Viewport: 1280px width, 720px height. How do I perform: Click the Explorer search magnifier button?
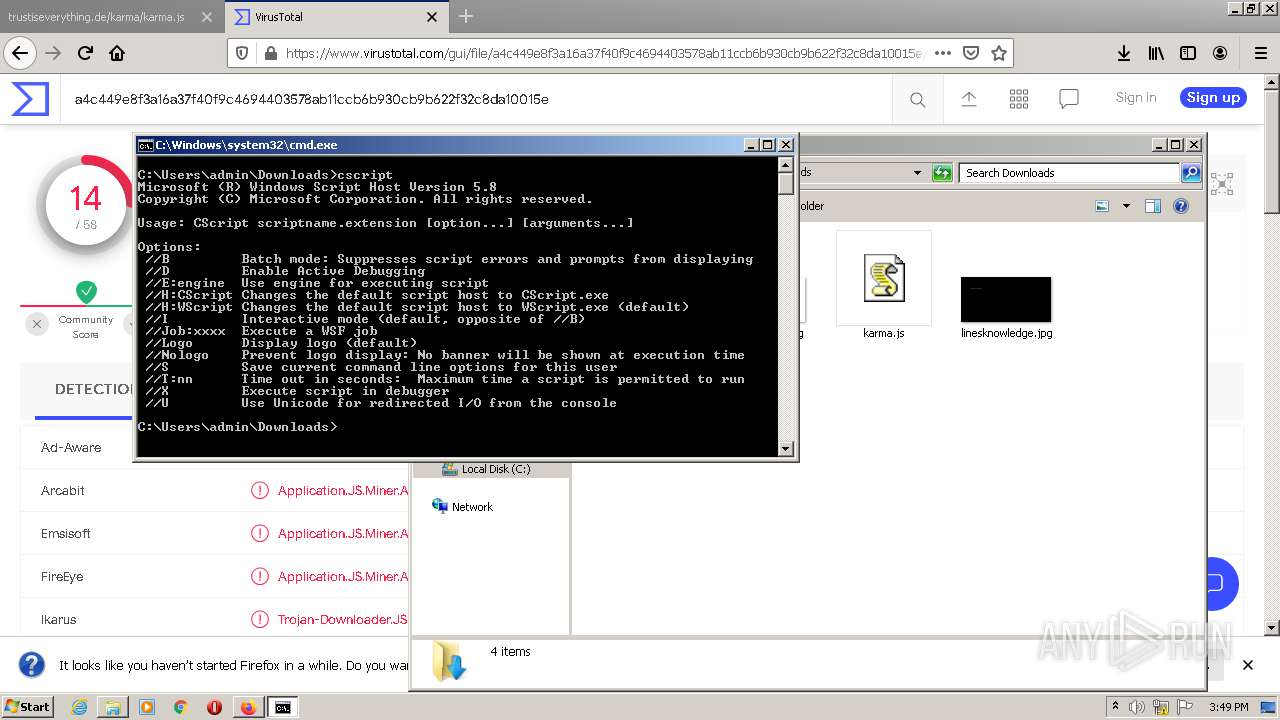(x=1191, y=173)
